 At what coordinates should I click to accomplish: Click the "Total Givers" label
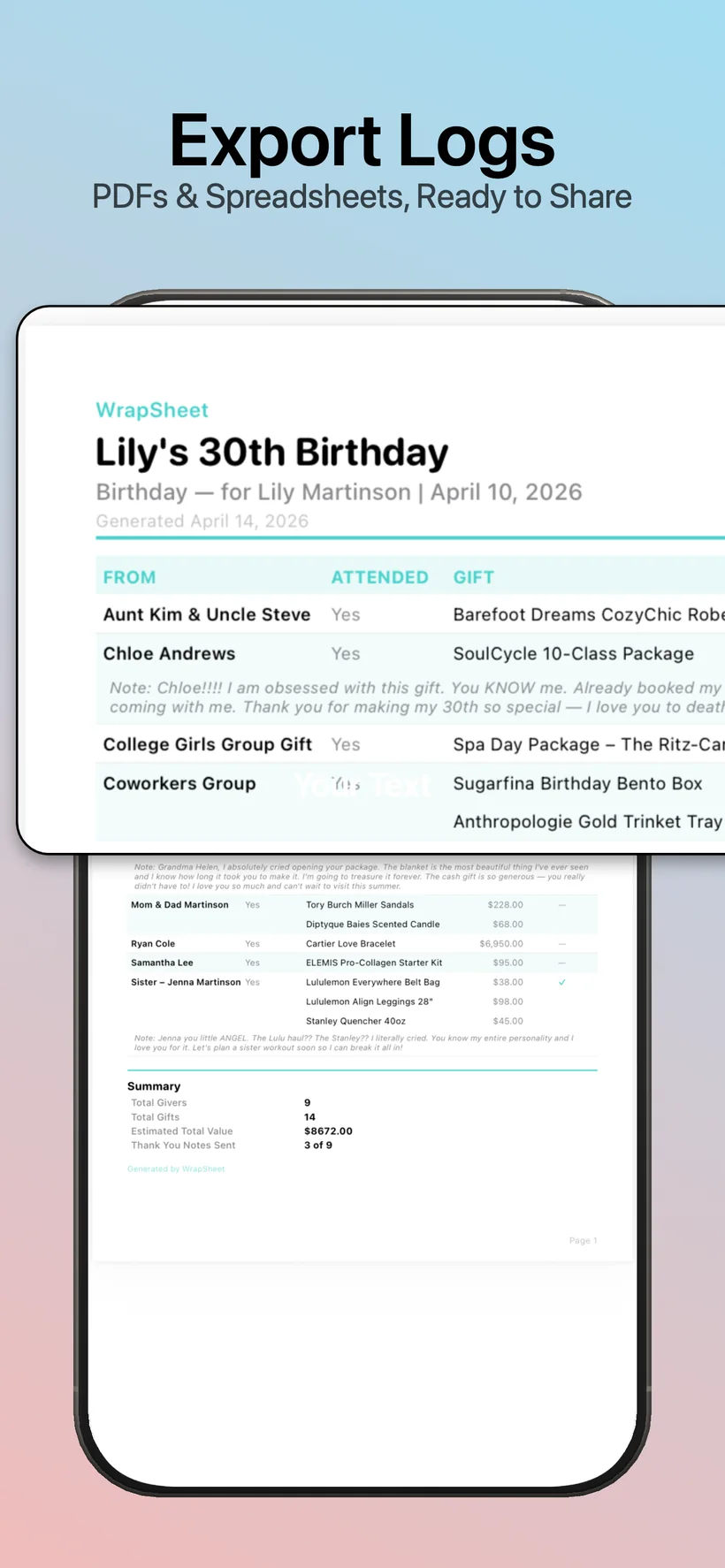(x=159, y=1103)
